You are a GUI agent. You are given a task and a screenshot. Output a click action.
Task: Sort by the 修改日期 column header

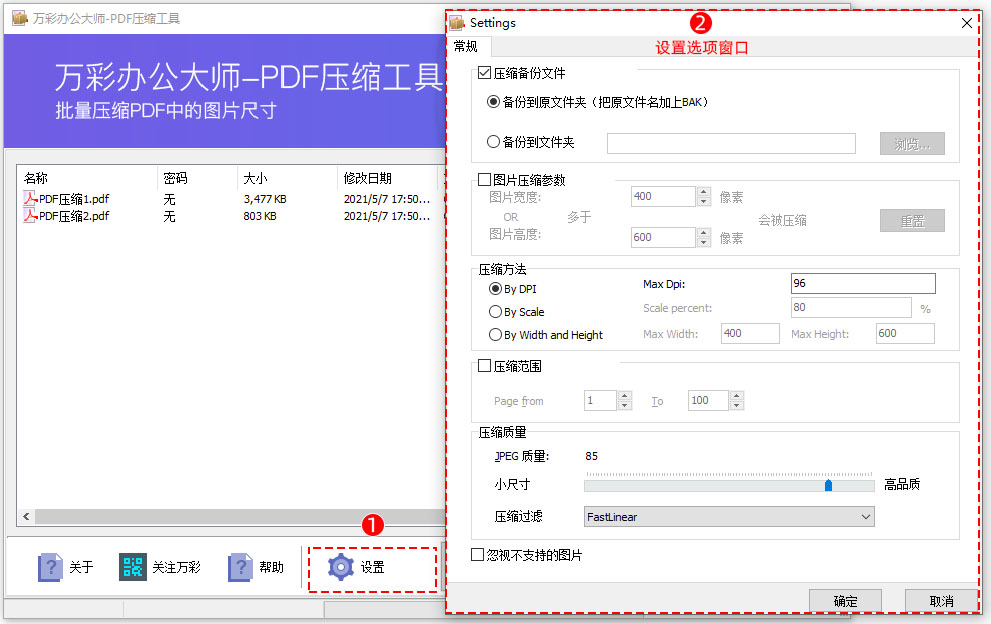point(387,178)
